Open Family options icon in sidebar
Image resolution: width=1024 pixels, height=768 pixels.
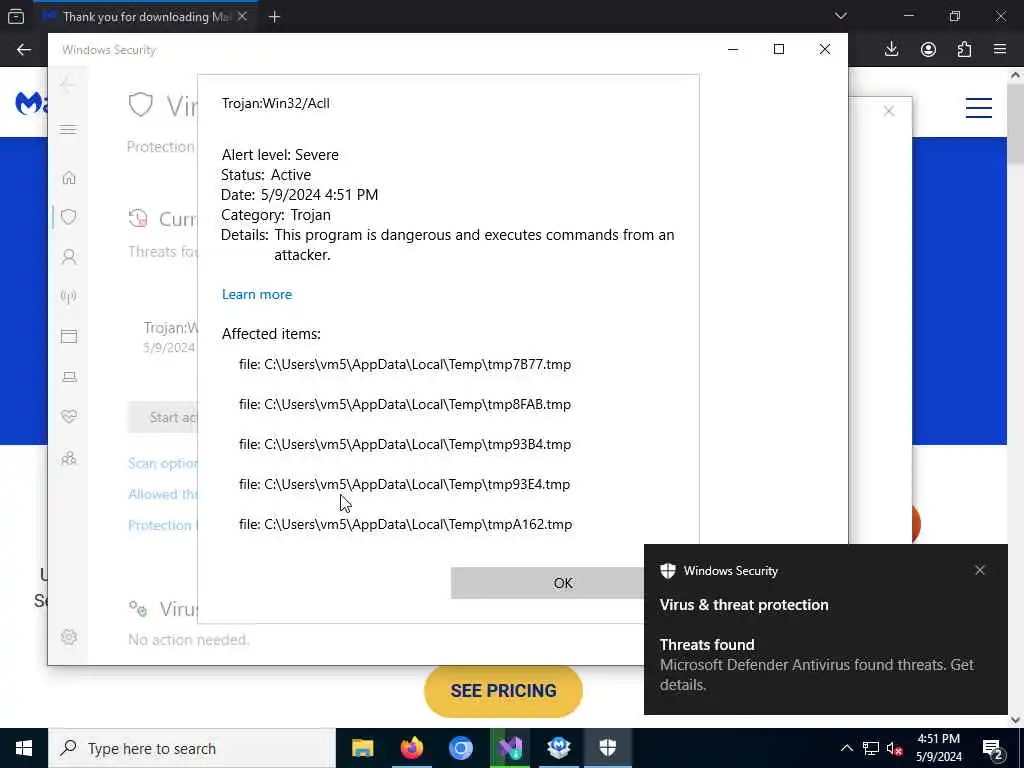pyautogui.click(x=69, y=458)
